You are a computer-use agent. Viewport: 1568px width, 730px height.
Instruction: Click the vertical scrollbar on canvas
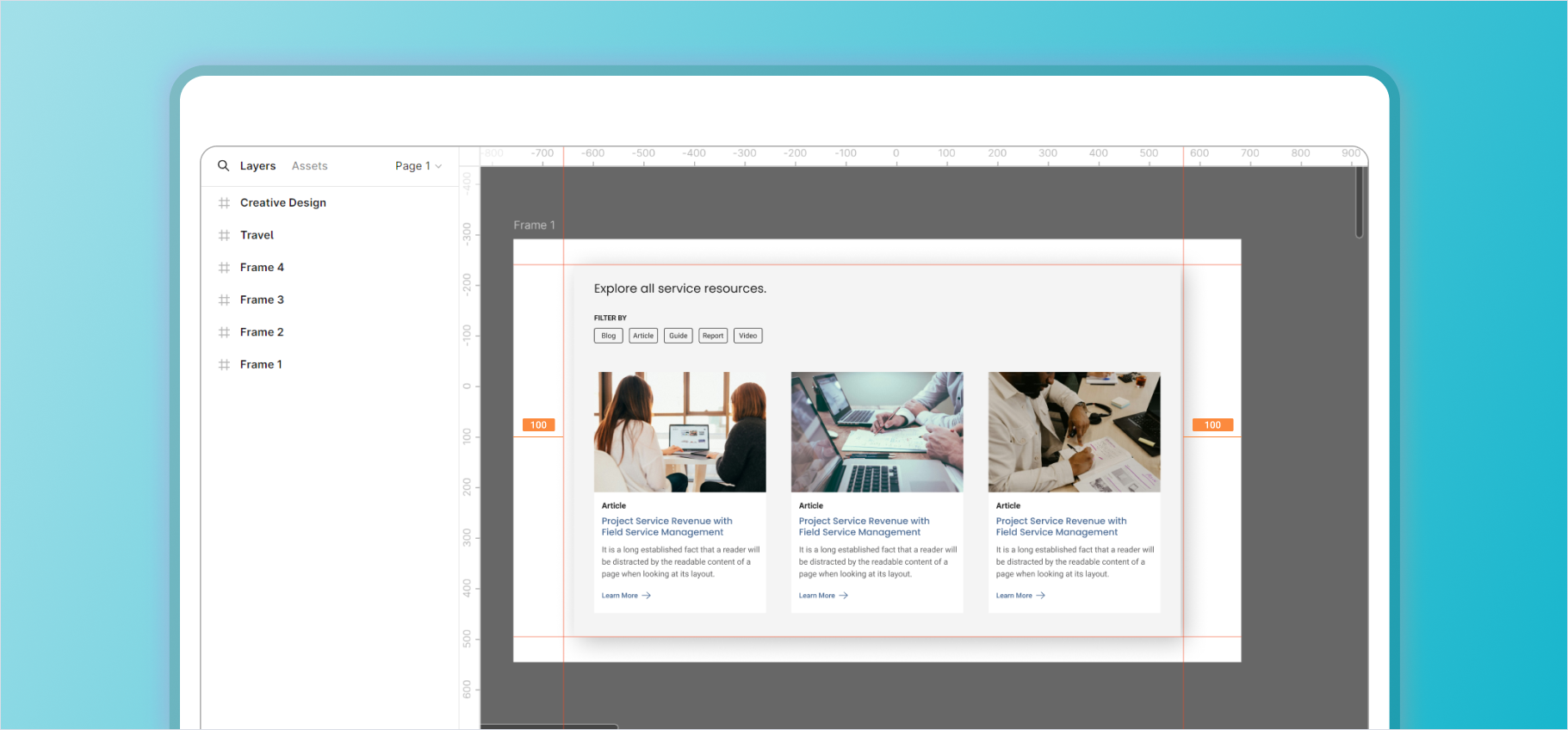coord(1359,202)
